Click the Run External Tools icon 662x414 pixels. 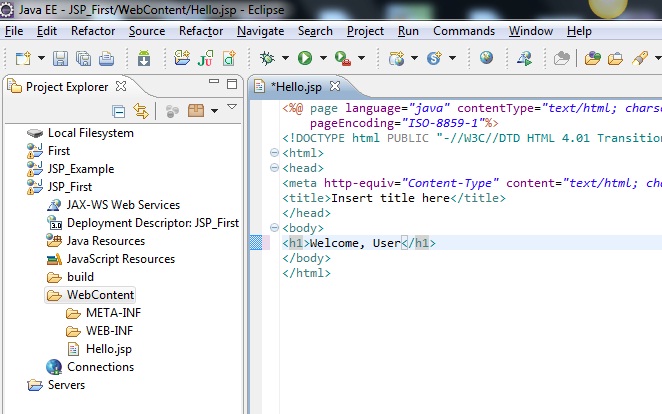coord(342,58)
